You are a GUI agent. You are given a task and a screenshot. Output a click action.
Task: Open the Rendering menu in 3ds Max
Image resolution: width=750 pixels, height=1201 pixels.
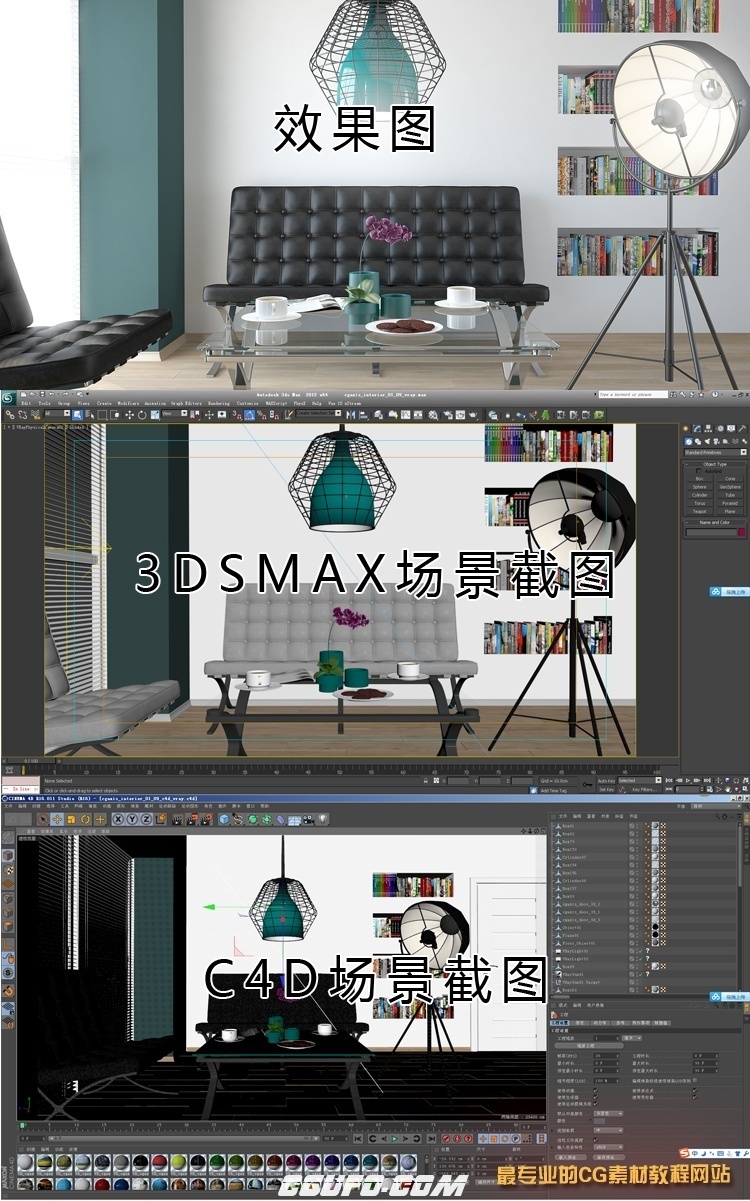(x=218, y=404)
